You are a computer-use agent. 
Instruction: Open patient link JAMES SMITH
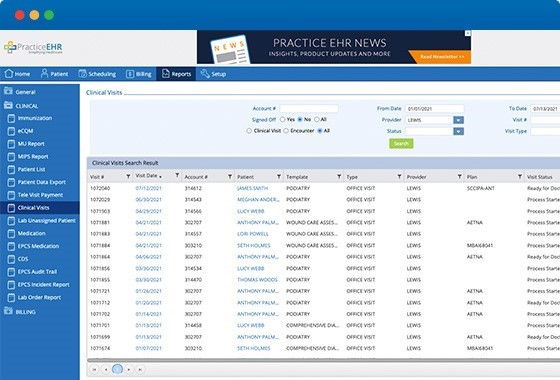(252, 188)
